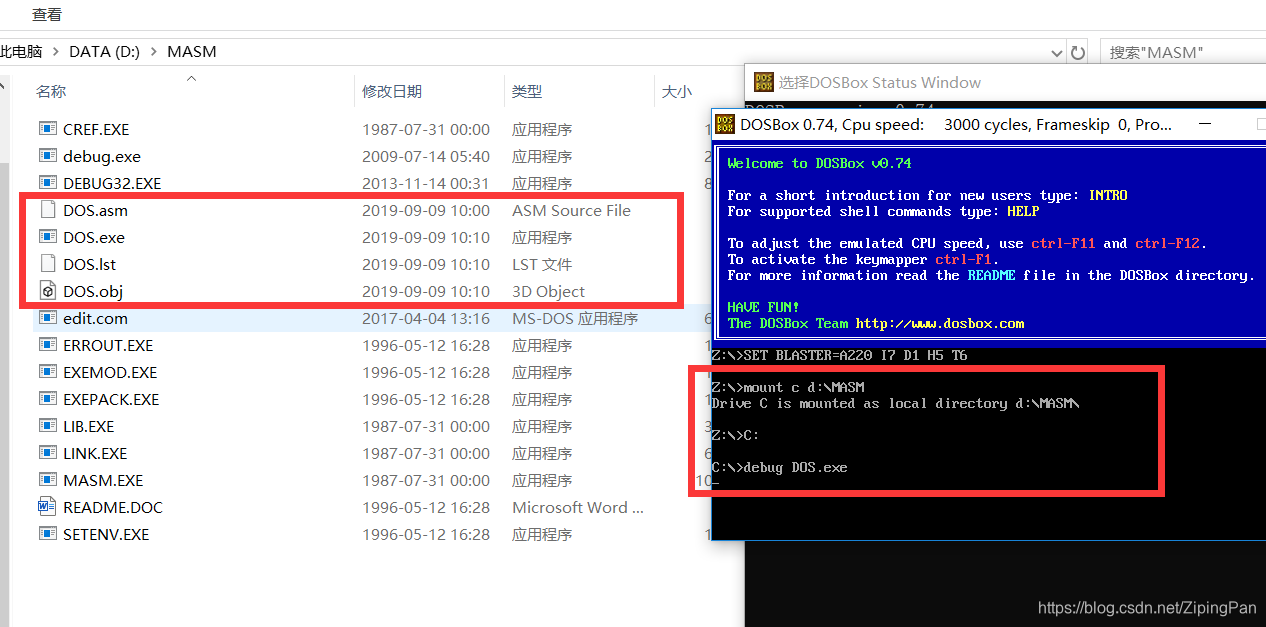Select the DOS.exe file name

pos(94,237)
